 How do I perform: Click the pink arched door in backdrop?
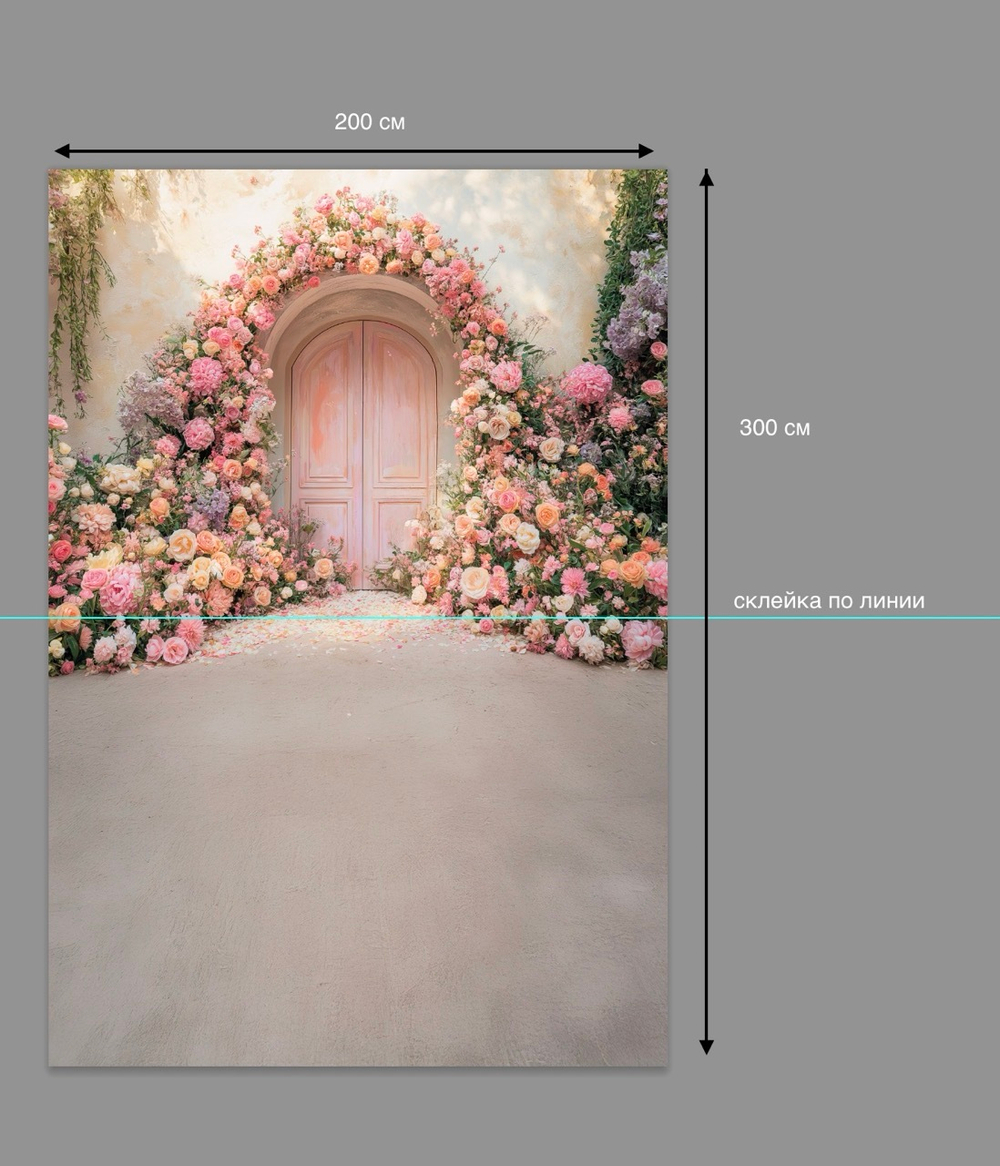coord(363,453)
